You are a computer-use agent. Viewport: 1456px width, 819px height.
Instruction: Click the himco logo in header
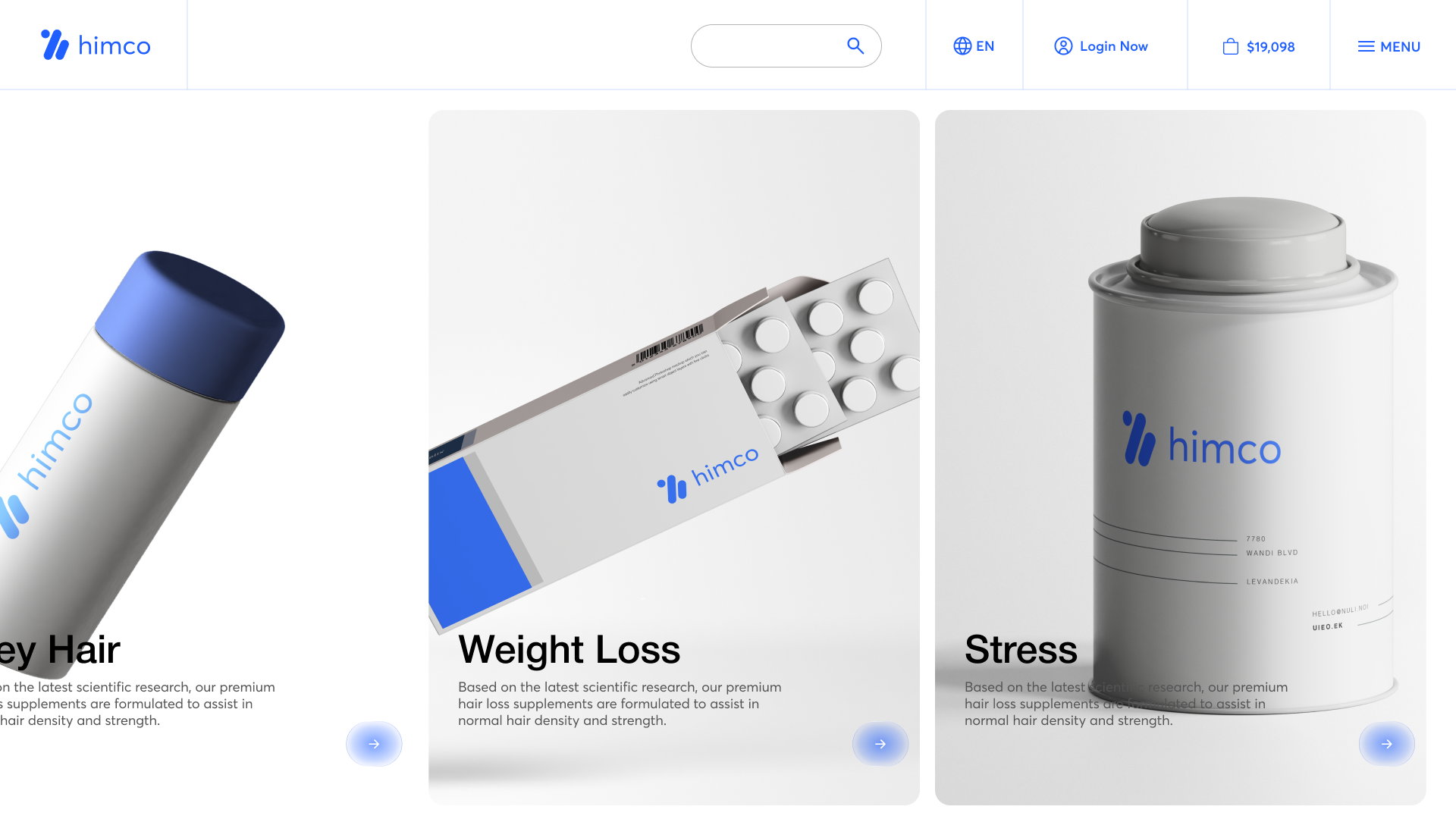pyautogui.click(x=96, y=45)
